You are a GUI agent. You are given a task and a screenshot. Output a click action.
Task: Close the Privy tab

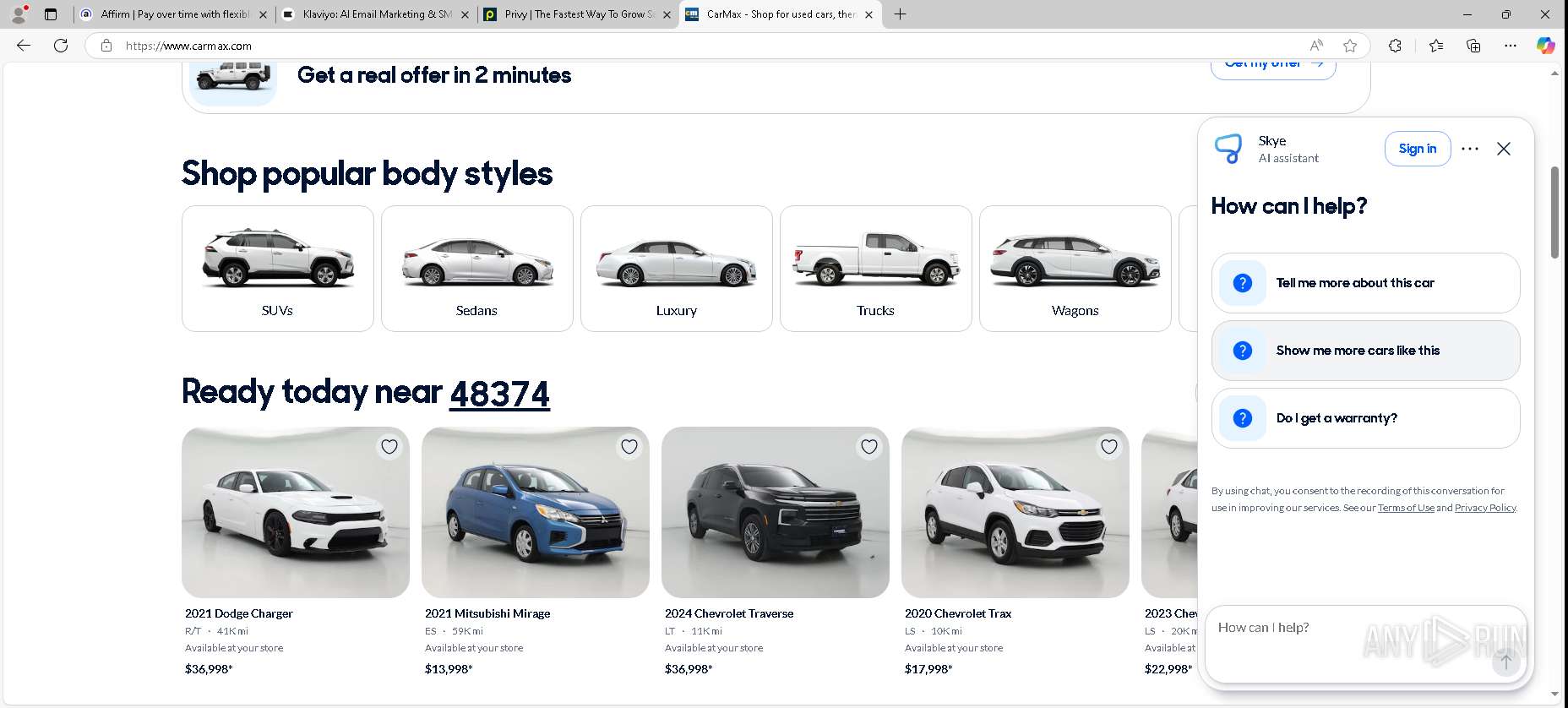click(x=667, y=14)
